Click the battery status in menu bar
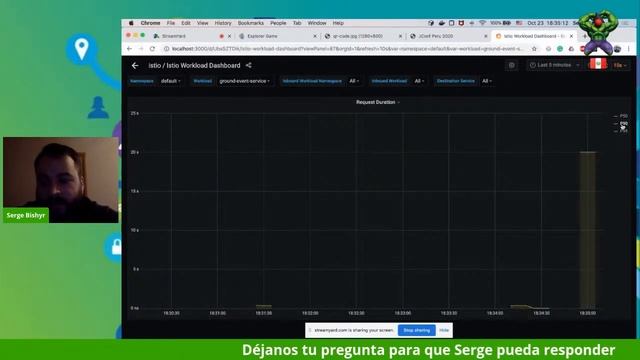This screenshot has width=640, height=360. tap(500, 23)
